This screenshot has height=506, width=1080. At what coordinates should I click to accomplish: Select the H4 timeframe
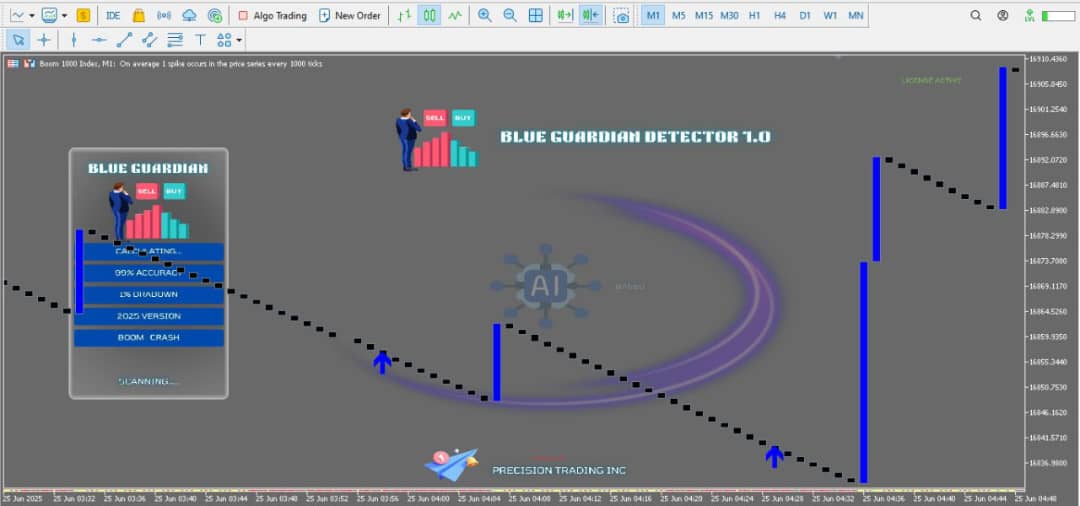(x=780, y=15)
